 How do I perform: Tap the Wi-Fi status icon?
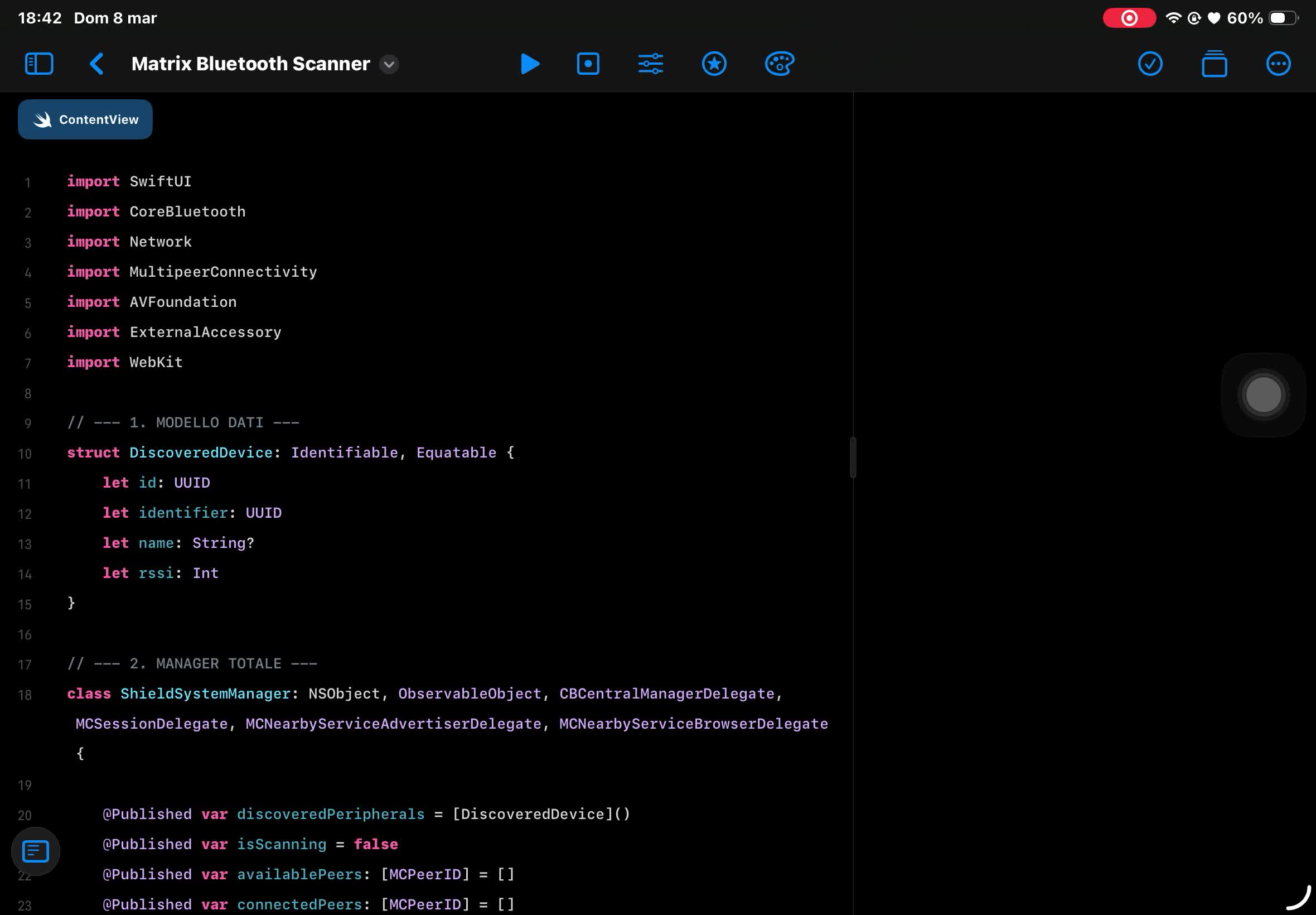pyautogui.click(x=1174, y=18)
